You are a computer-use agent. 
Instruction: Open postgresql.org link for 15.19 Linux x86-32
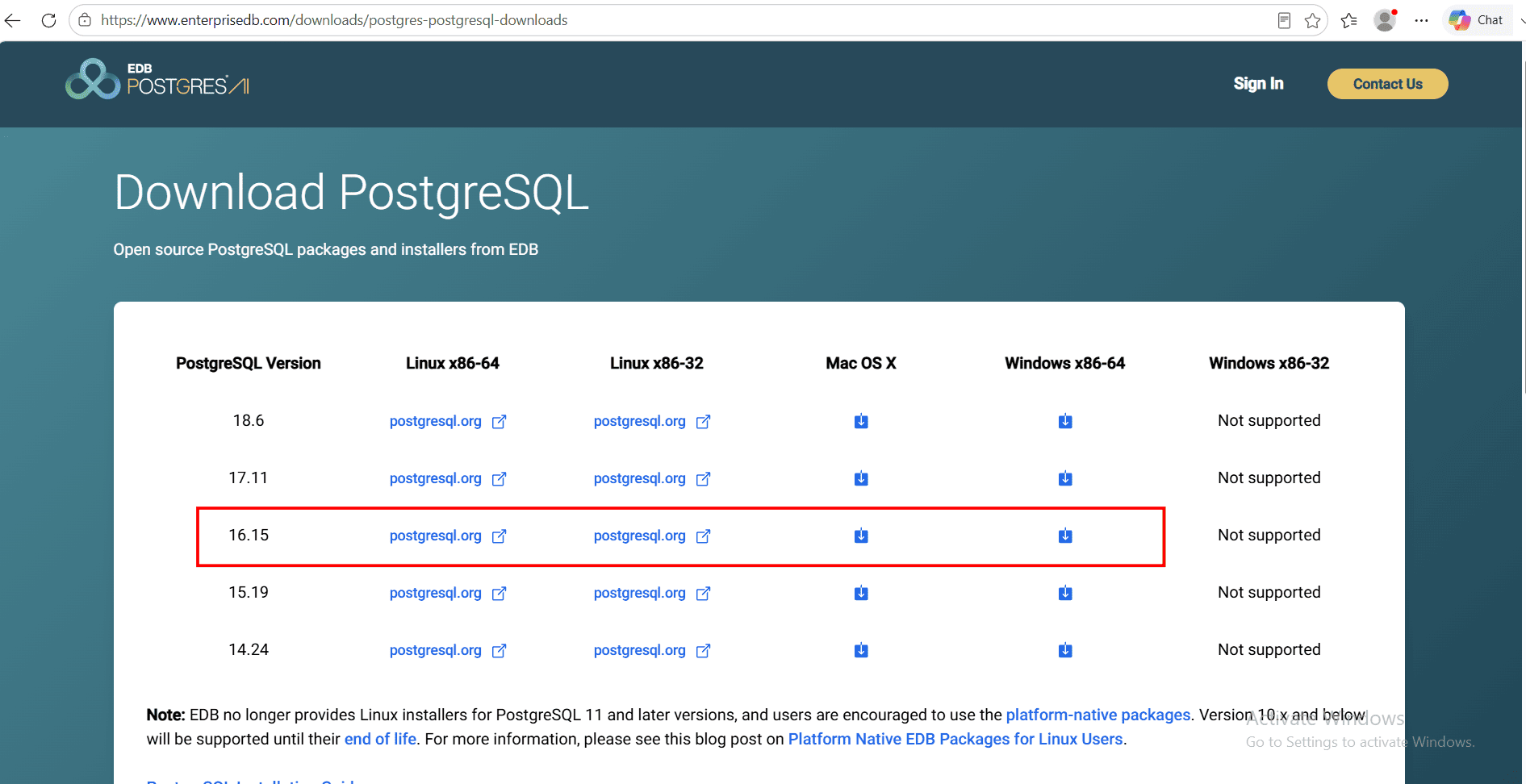[x=652, y=593]
